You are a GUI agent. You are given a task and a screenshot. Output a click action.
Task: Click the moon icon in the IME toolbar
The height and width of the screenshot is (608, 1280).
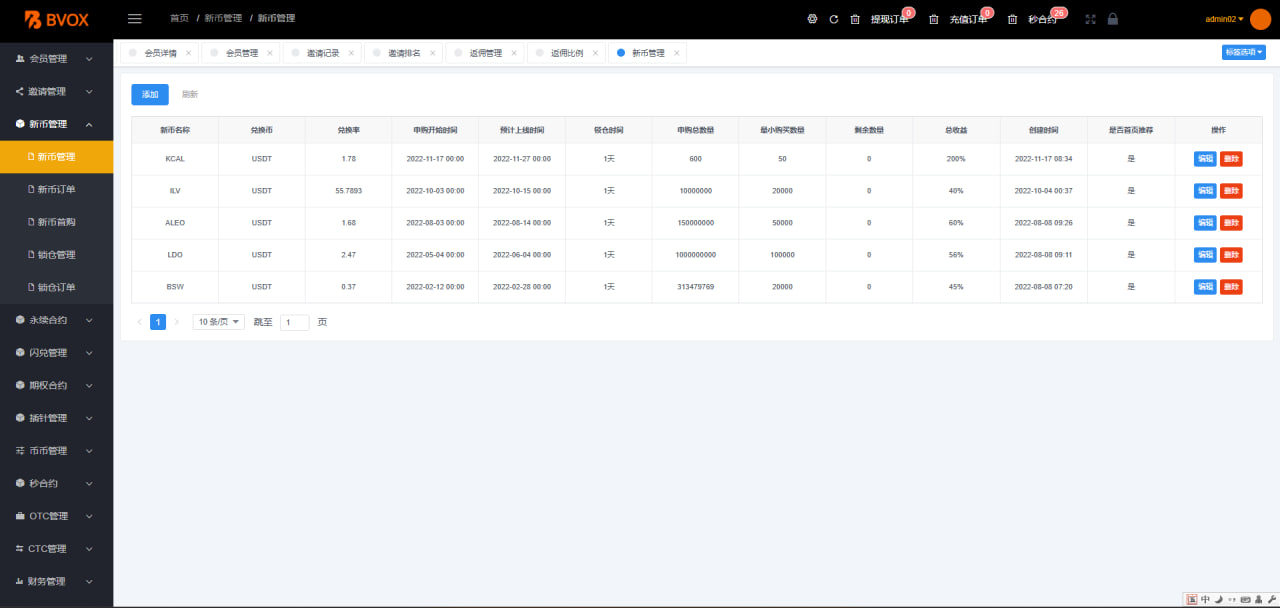click(1219, 599)
